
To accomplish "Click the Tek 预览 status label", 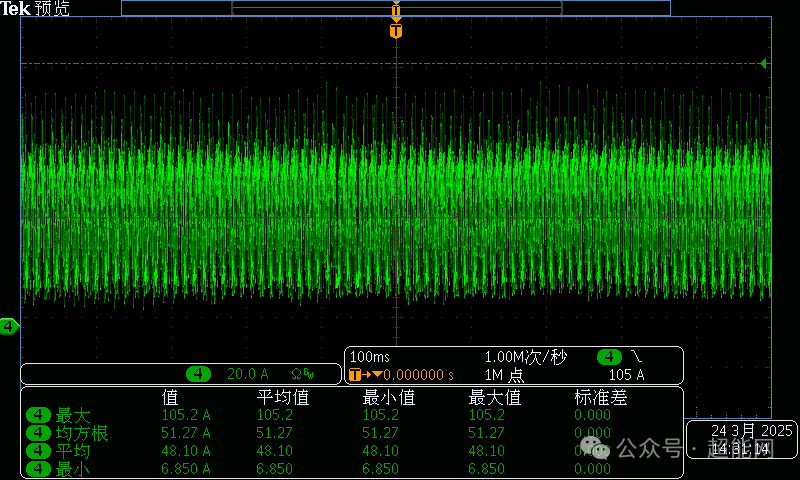I will [x=35, y=9].
